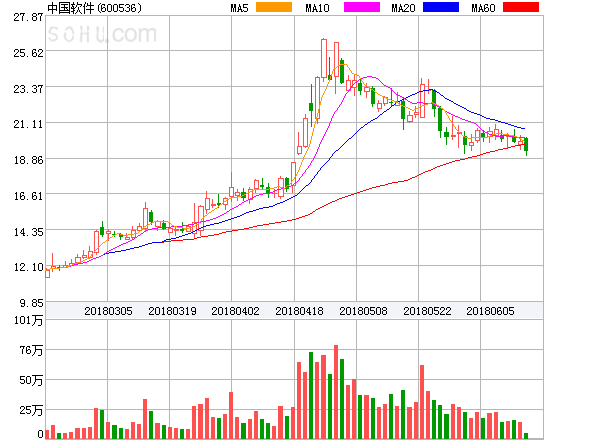Click the 21.11 price axis label
Screen dimensions: 600x440
point(28,124)
